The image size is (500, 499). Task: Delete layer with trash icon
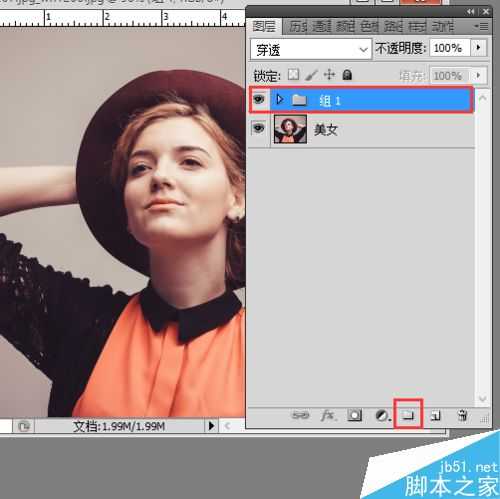(462, 415)
